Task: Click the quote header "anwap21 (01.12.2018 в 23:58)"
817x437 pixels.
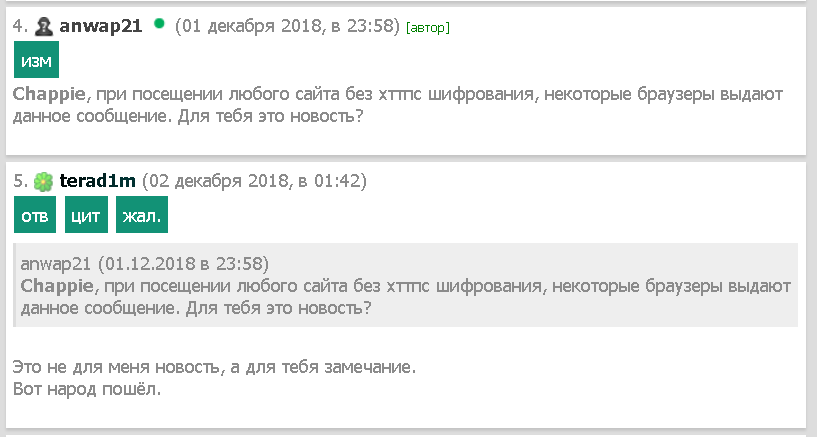Action: [144, 265]
